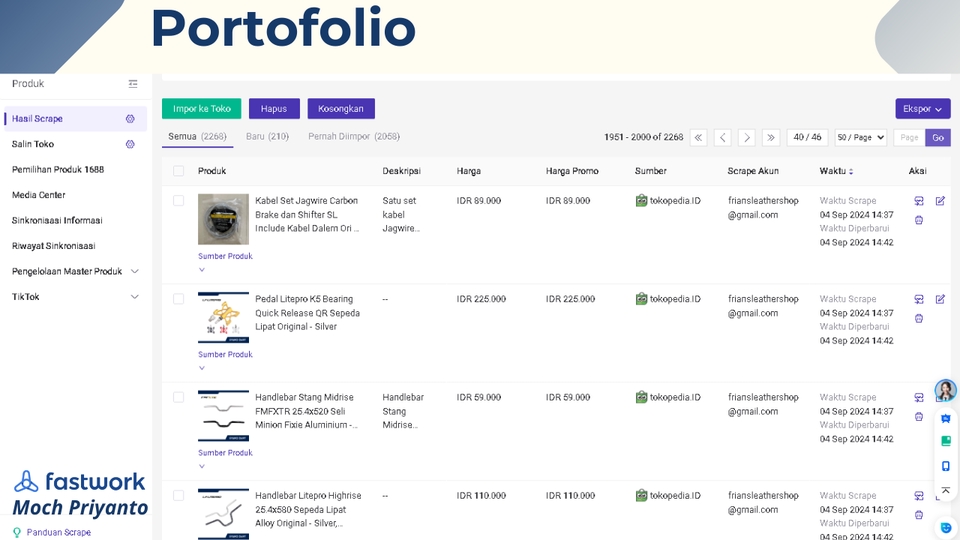The image size is (960, 540).
Task: Go to next page arrow
Action: click(746, 138)
